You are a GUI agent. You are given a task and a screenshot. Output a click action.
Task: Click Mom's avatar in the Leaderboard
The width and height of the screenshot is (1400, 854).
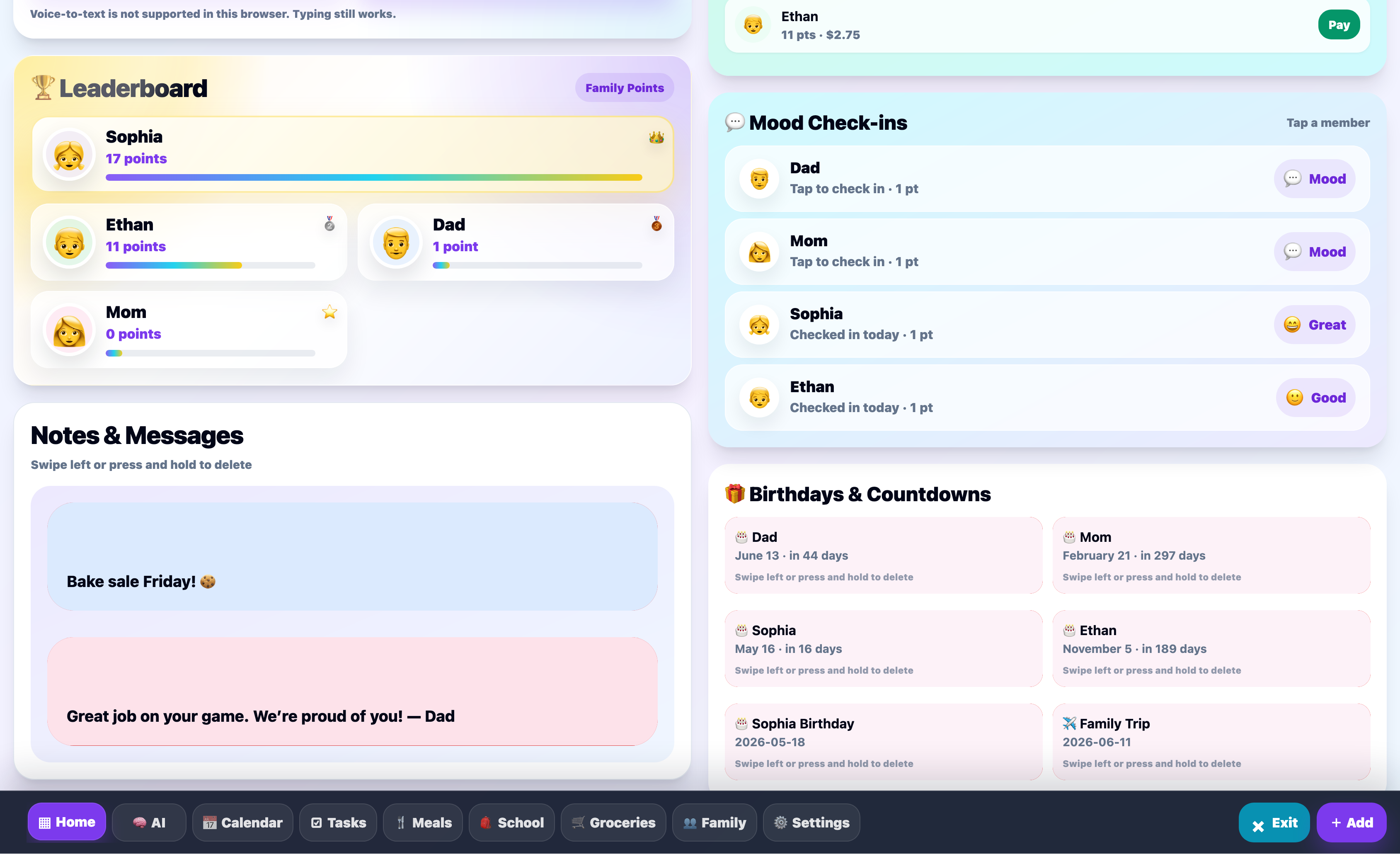click(x=69, y=330)
